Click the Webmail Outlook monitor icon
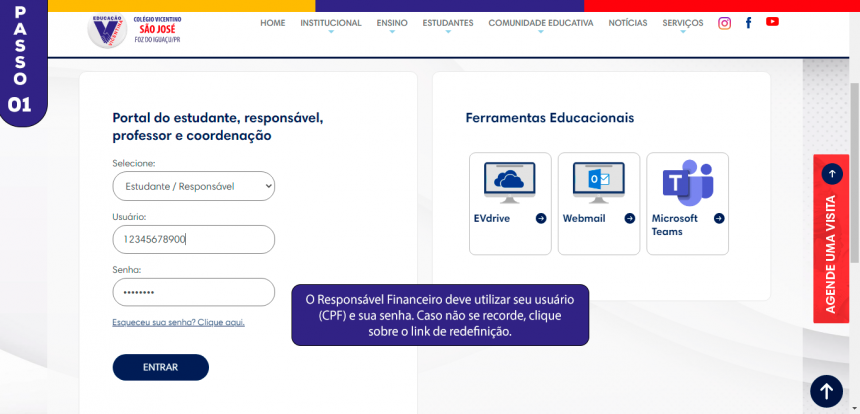This screenshot has height=414, width=860. [599, 183]
